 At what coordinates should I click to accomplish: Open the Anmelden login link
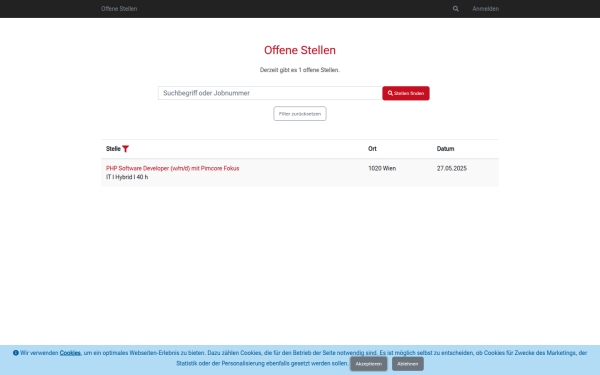(x=485, y=9)
